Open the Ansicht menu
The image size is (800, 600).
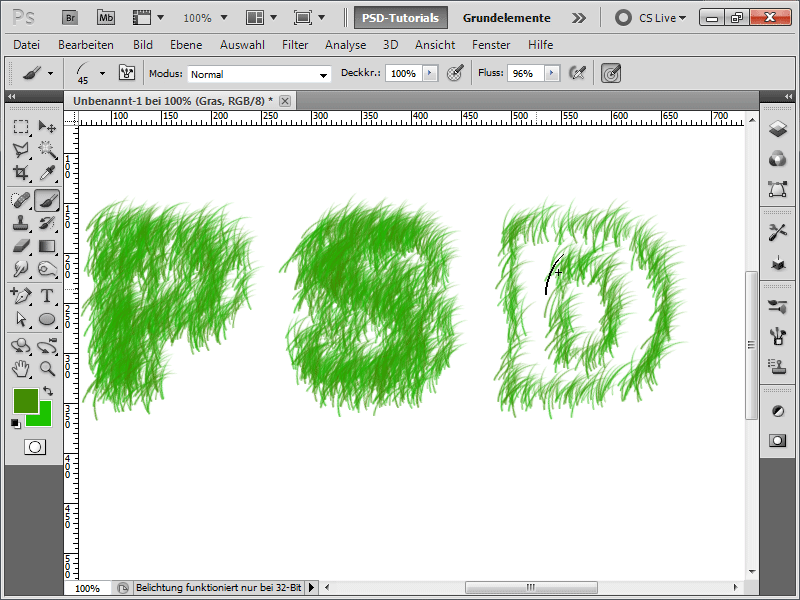click(x=435, y=45)
